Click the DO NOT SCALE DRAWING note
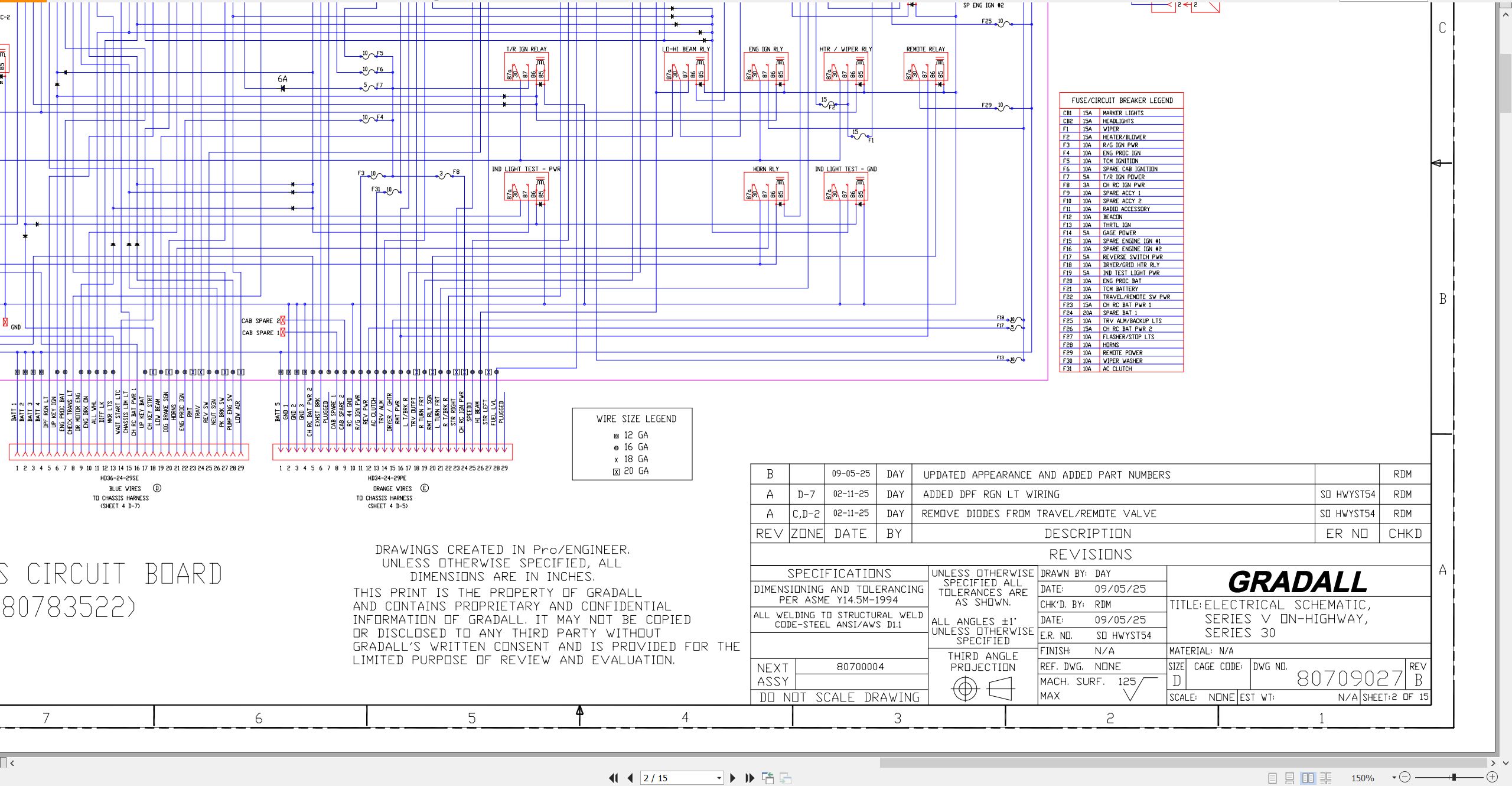Image resolution: width=1512 pixels, height=786 pixels. click(x=839, y=697)
